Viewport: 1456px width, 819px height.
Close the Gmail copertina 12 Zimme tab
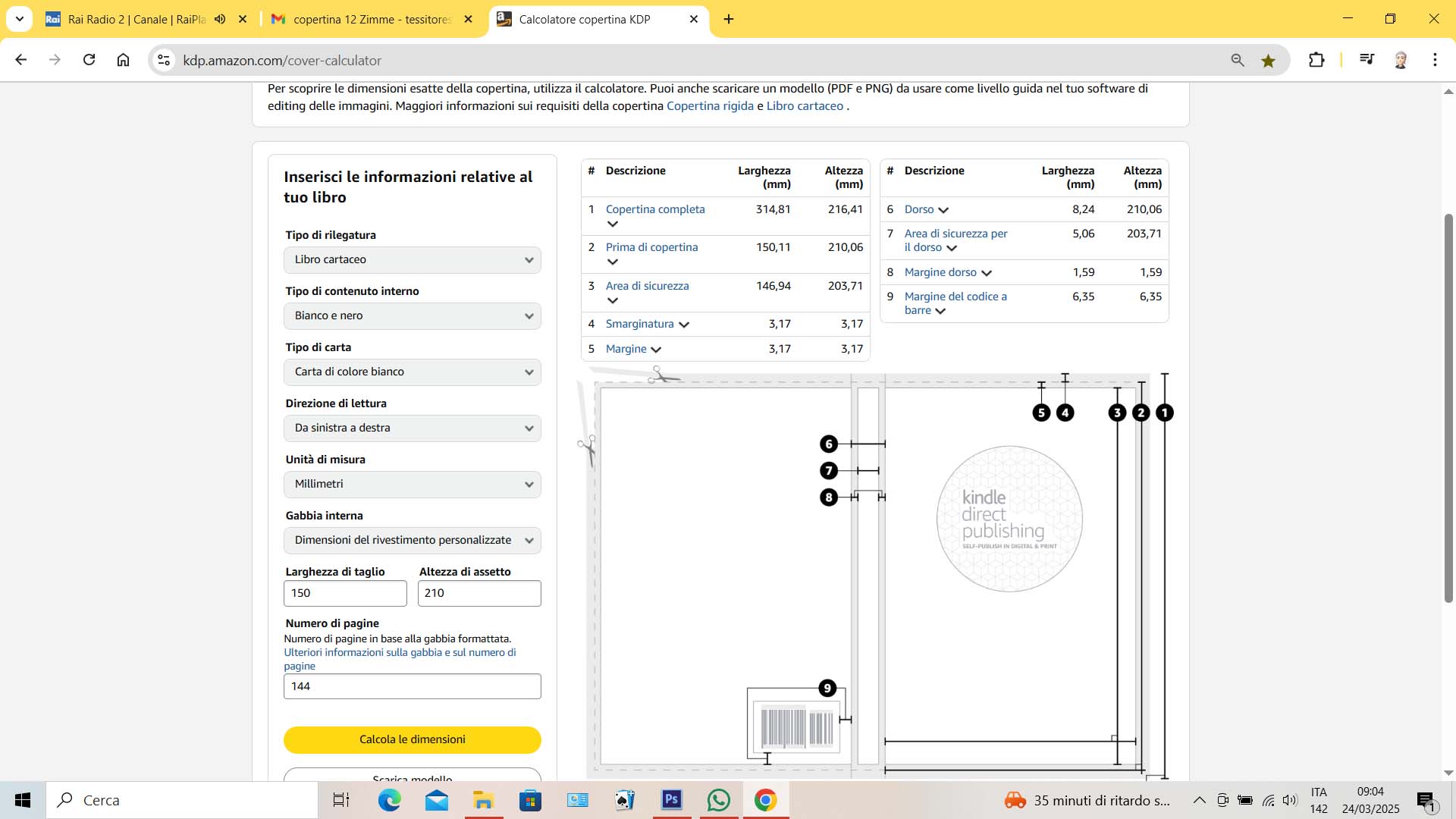469,19
